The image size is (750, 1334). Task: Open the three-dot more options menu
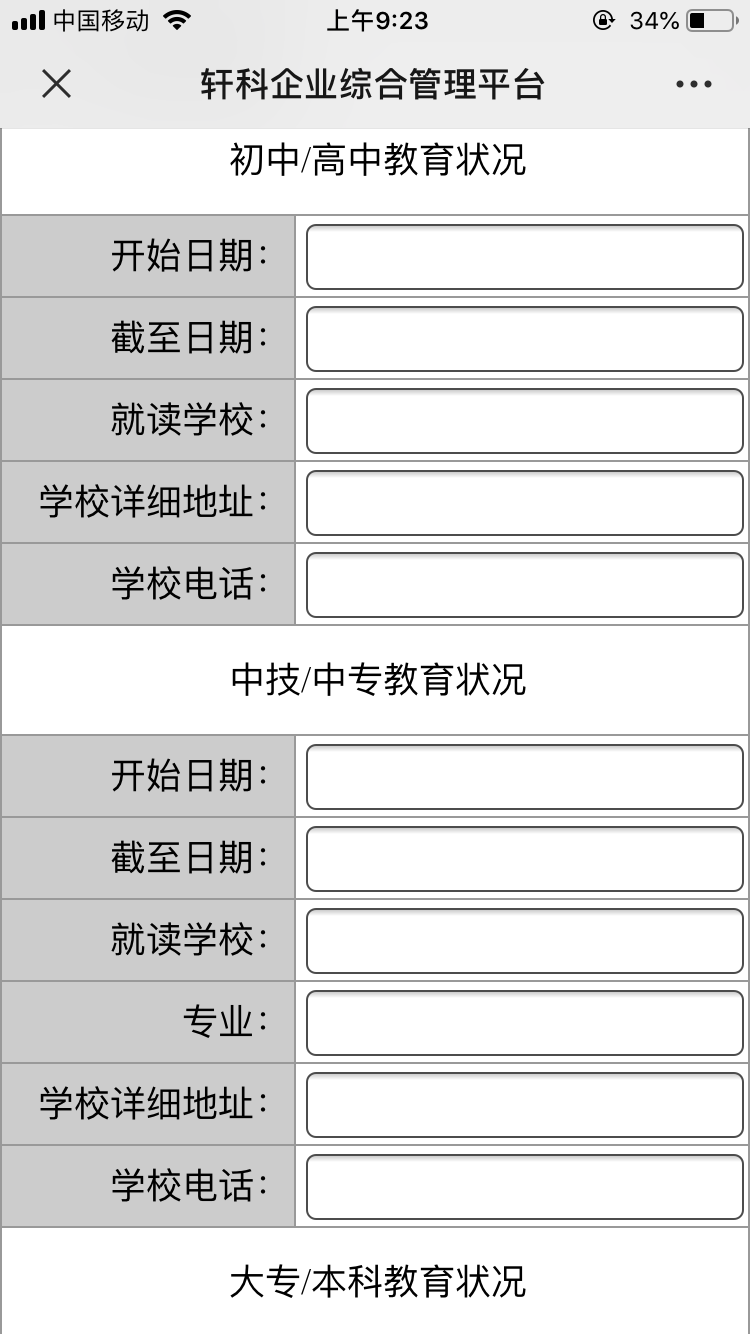click(x=693, y=84)
